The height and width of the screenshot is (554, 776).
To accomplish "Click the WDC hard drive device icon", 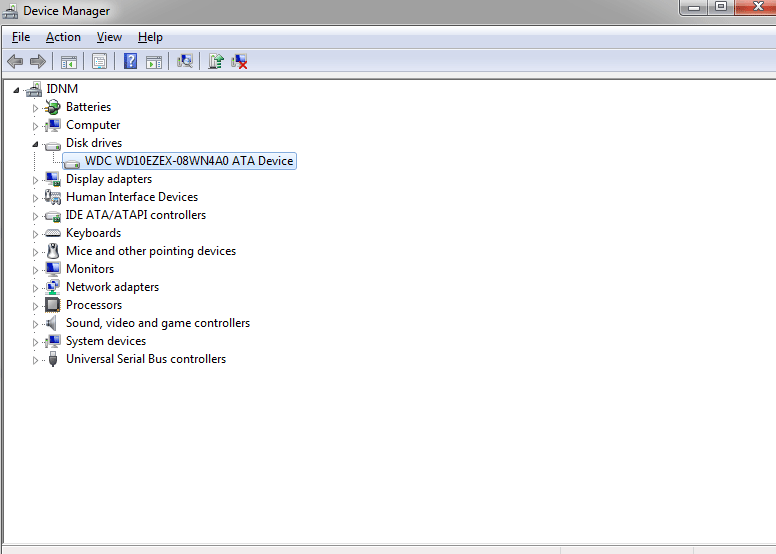I will 72,162.
